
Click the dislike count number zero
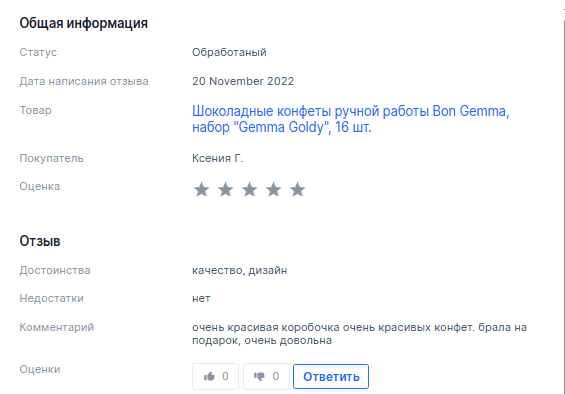click(x=276, y=376)
